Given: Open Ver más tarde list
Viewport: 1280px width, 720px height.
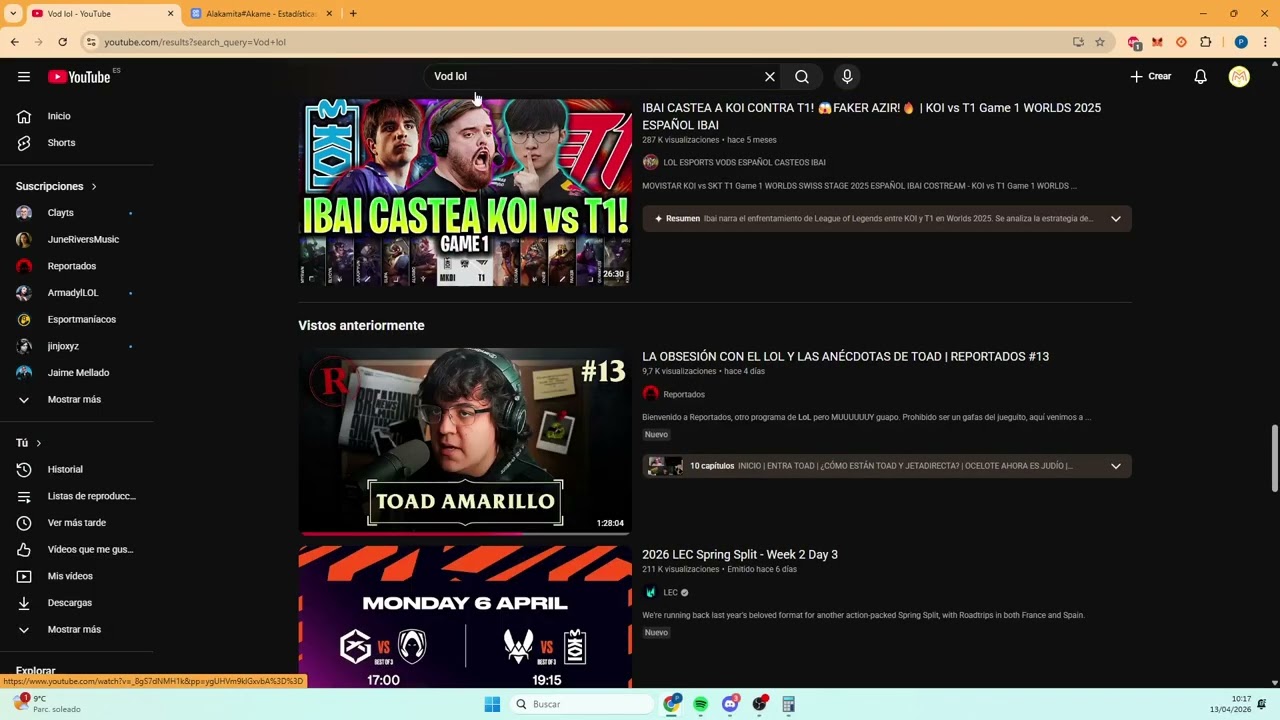Looking at the screenshot, I should (77, 523).
